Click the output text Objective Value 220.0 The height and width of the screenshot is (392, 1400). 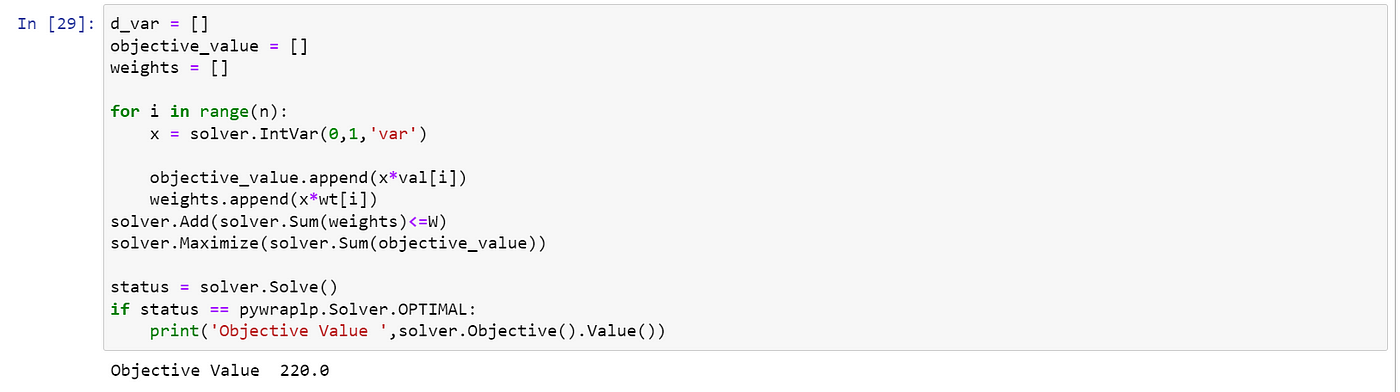pyautogui.click(x=220, y=371)
